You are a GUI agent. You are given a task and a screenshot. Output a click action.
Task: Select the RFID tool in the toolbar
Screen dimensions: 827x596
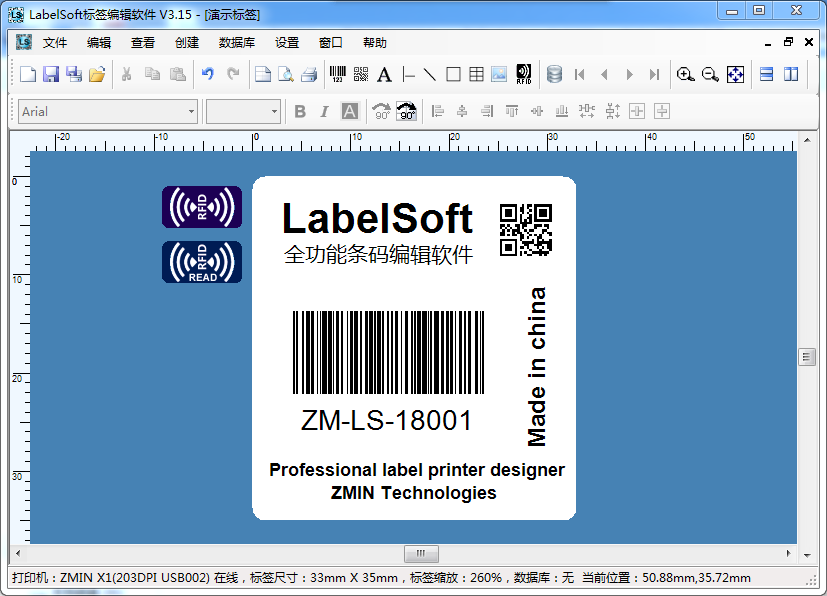click(524, 74)
